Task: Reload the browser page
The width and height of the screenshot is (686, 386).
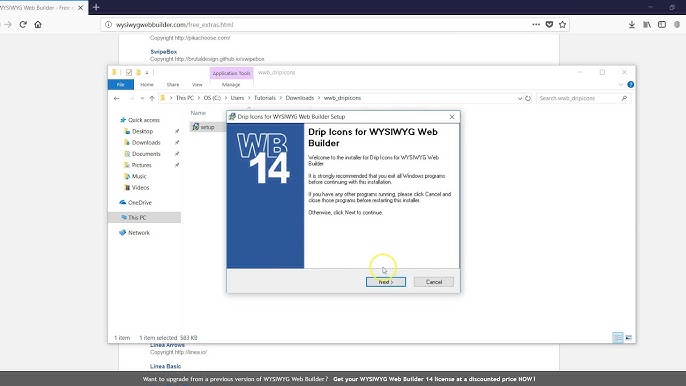Action: click(23, 25)
